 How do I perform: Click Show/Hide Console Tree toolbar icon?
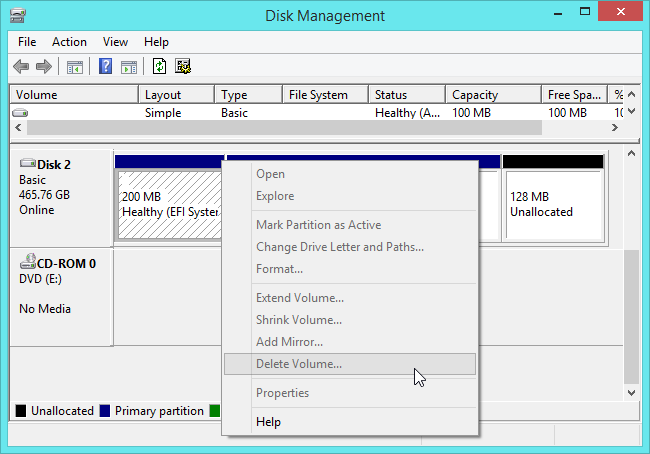click(74, 67)
